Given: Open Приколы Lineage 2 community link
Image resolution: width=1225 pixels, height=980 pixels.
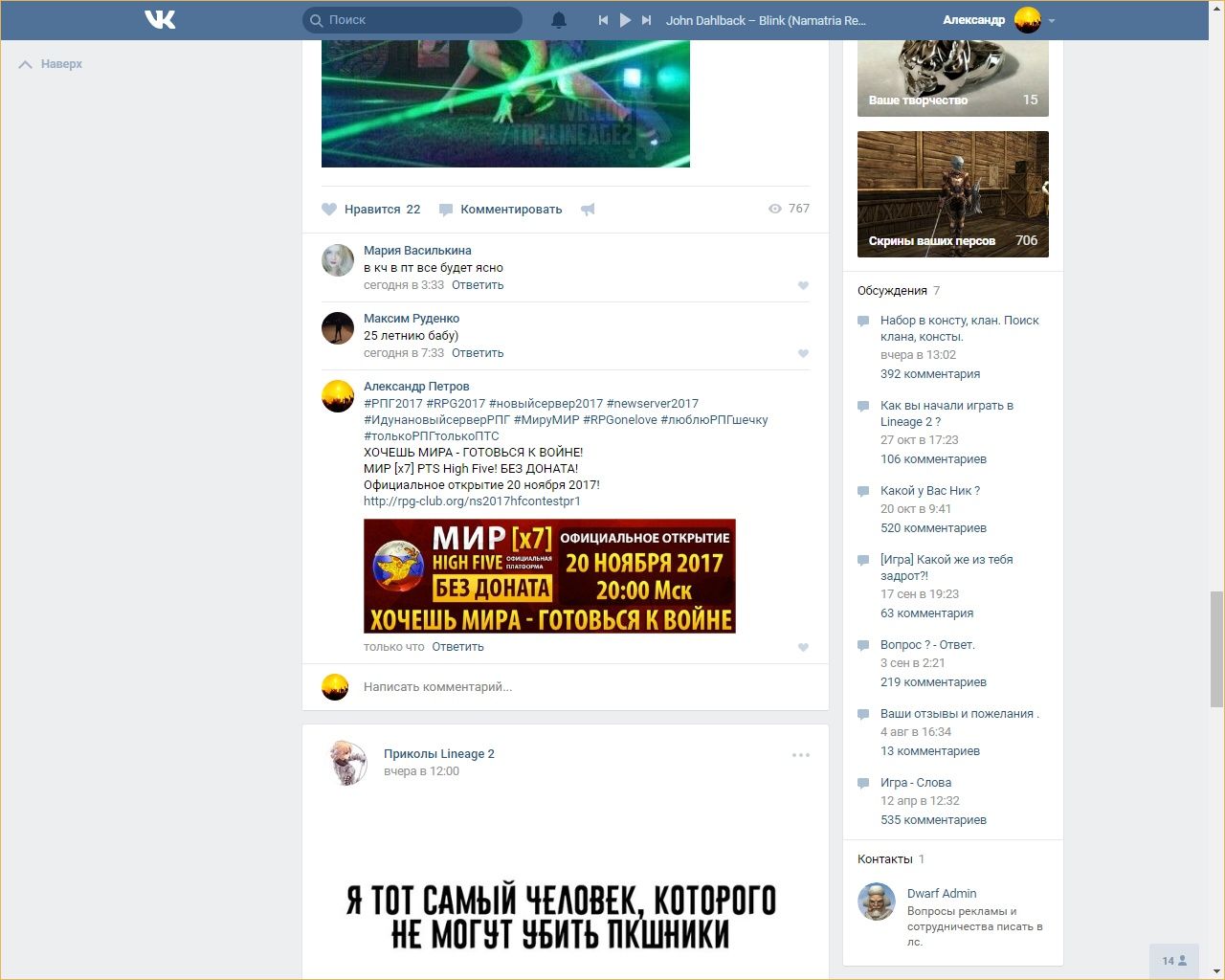Looking at the screenshot, I should tap(439, 754).
